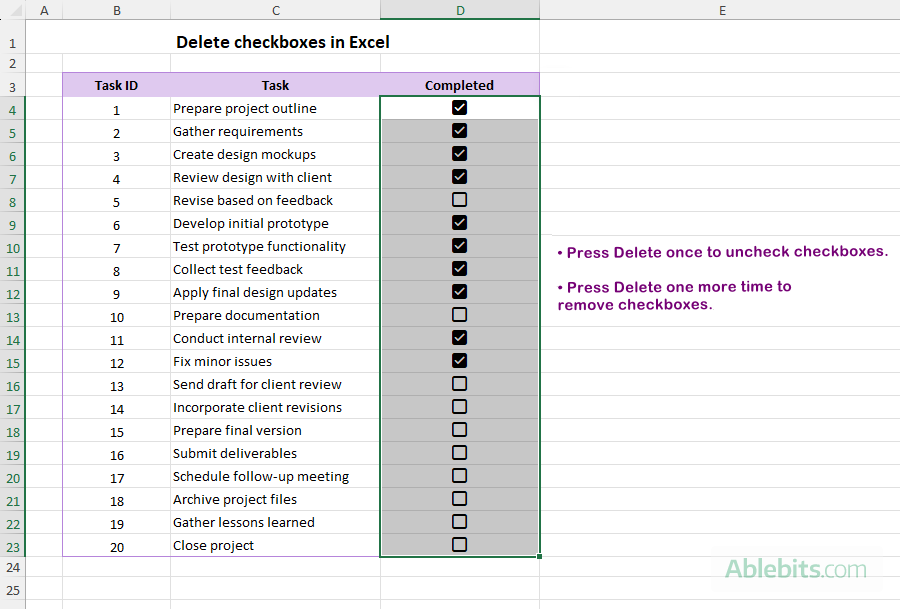
Task: Select column D header
Action: point(459,9)
